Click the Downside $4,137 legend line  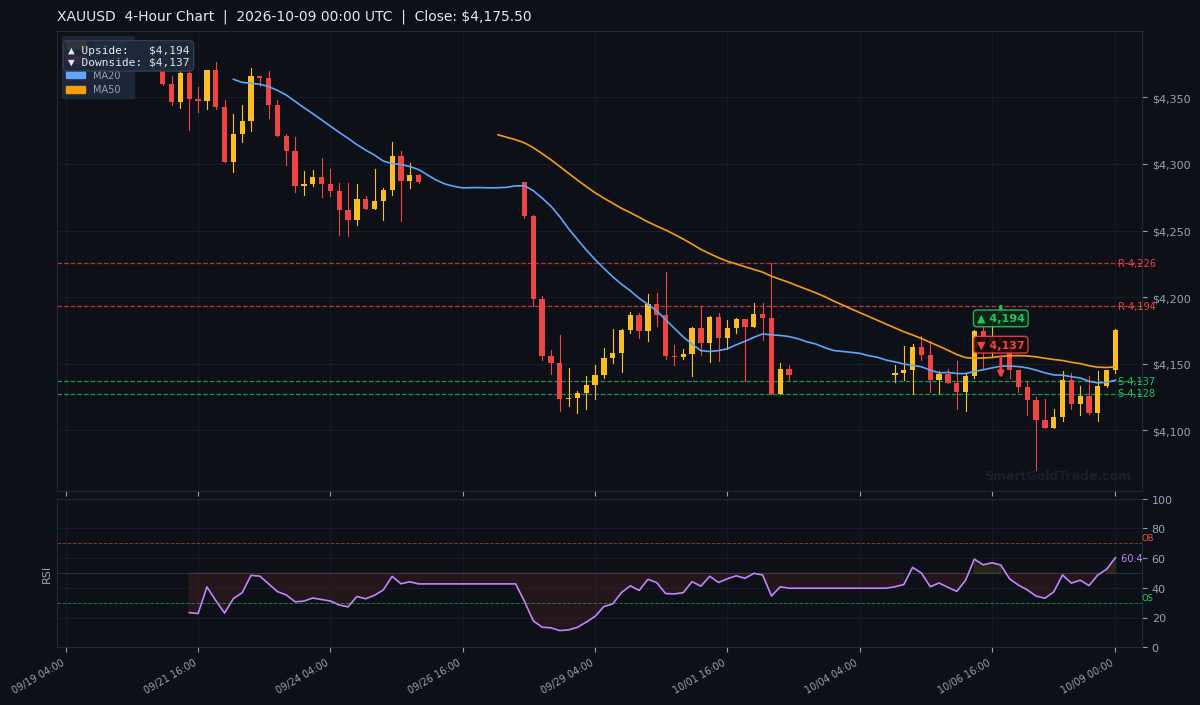[128, 62]
